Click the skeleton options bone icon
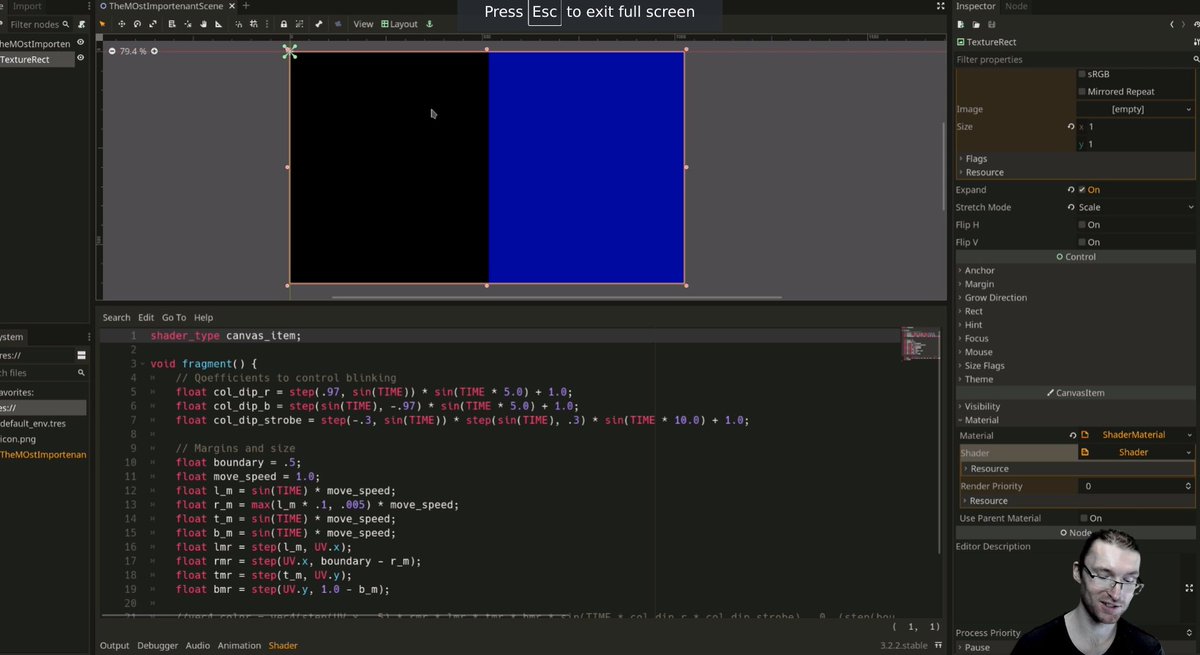1200x655 pixels. [319, 24]
